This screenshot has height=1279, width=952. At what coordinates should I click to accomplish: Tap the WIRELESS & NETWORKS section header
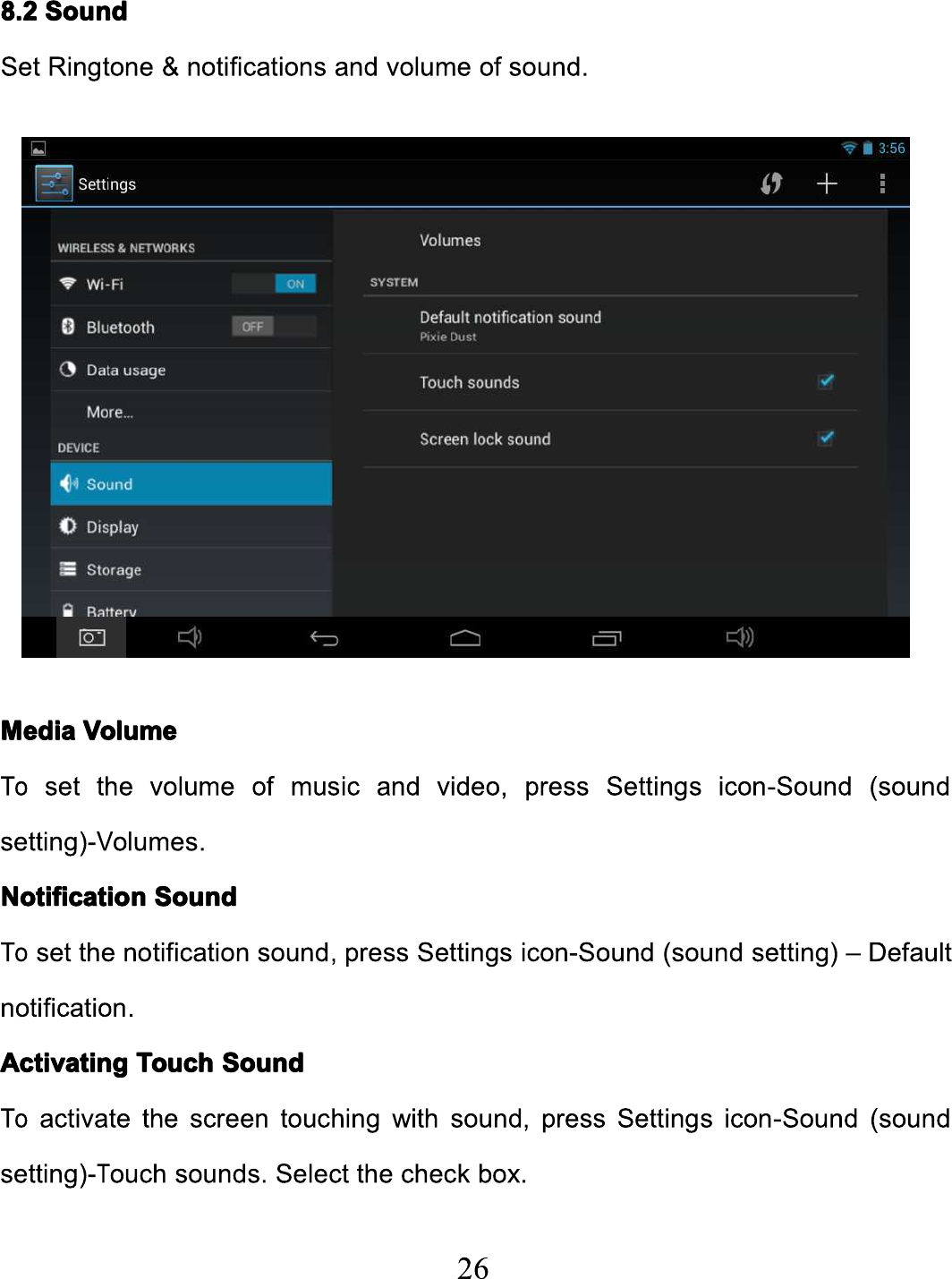pos(126,248)
